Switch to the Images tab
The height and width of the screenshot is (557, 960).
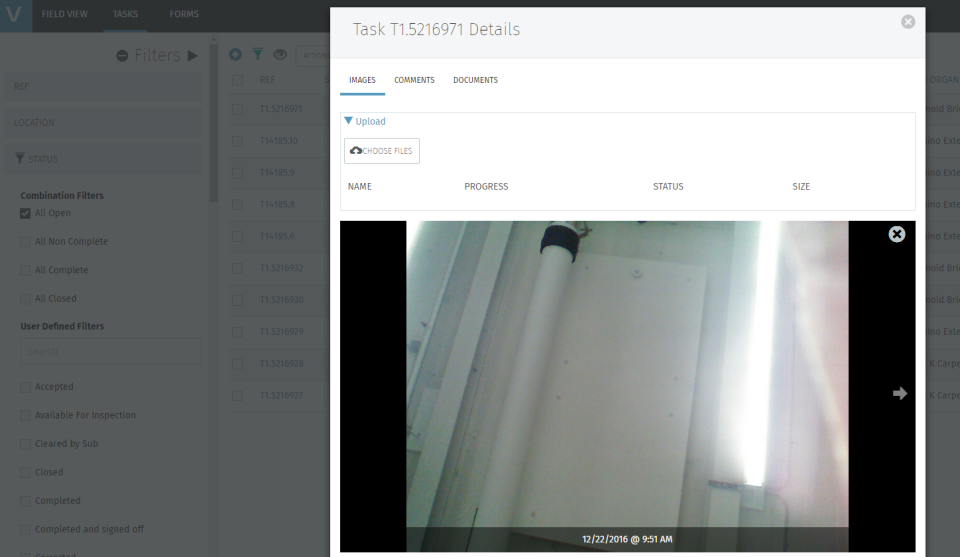(362, 80)
